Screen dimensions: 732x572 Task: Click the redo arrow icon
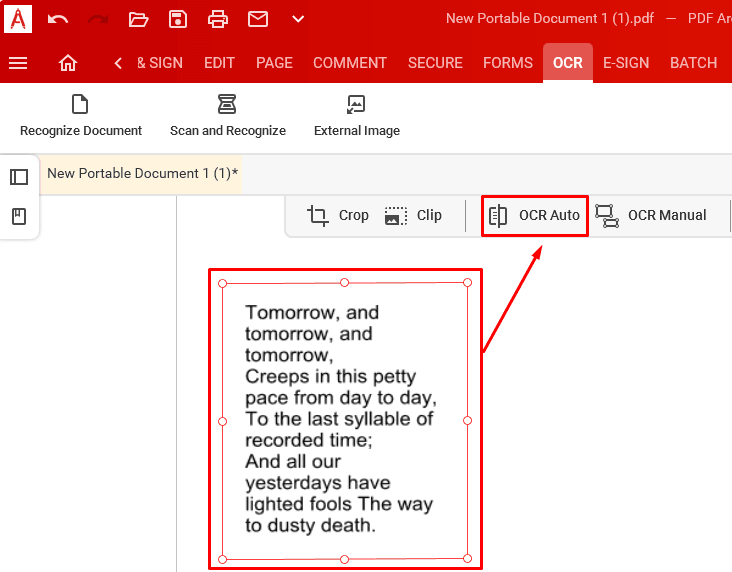[98, 19]
